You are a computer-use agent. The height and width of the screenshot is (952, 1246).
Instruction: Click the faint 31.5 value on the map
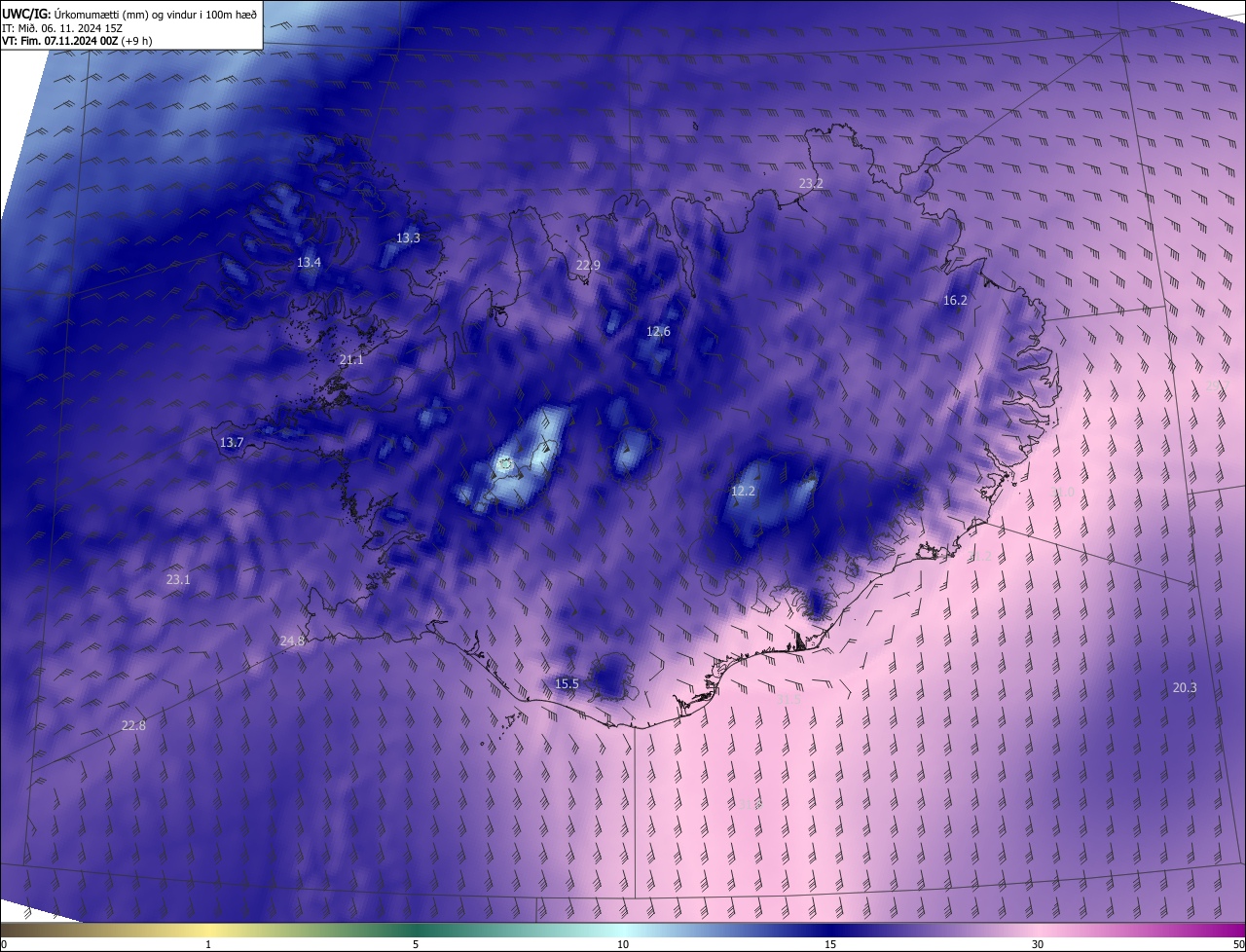pos(788,698)
